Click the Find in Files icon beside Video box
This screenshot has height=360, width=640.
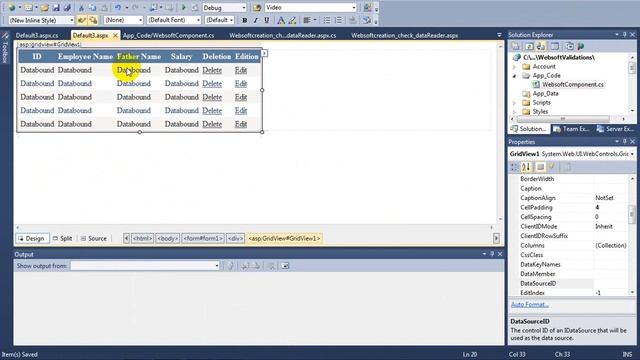(x=257, y=8)
